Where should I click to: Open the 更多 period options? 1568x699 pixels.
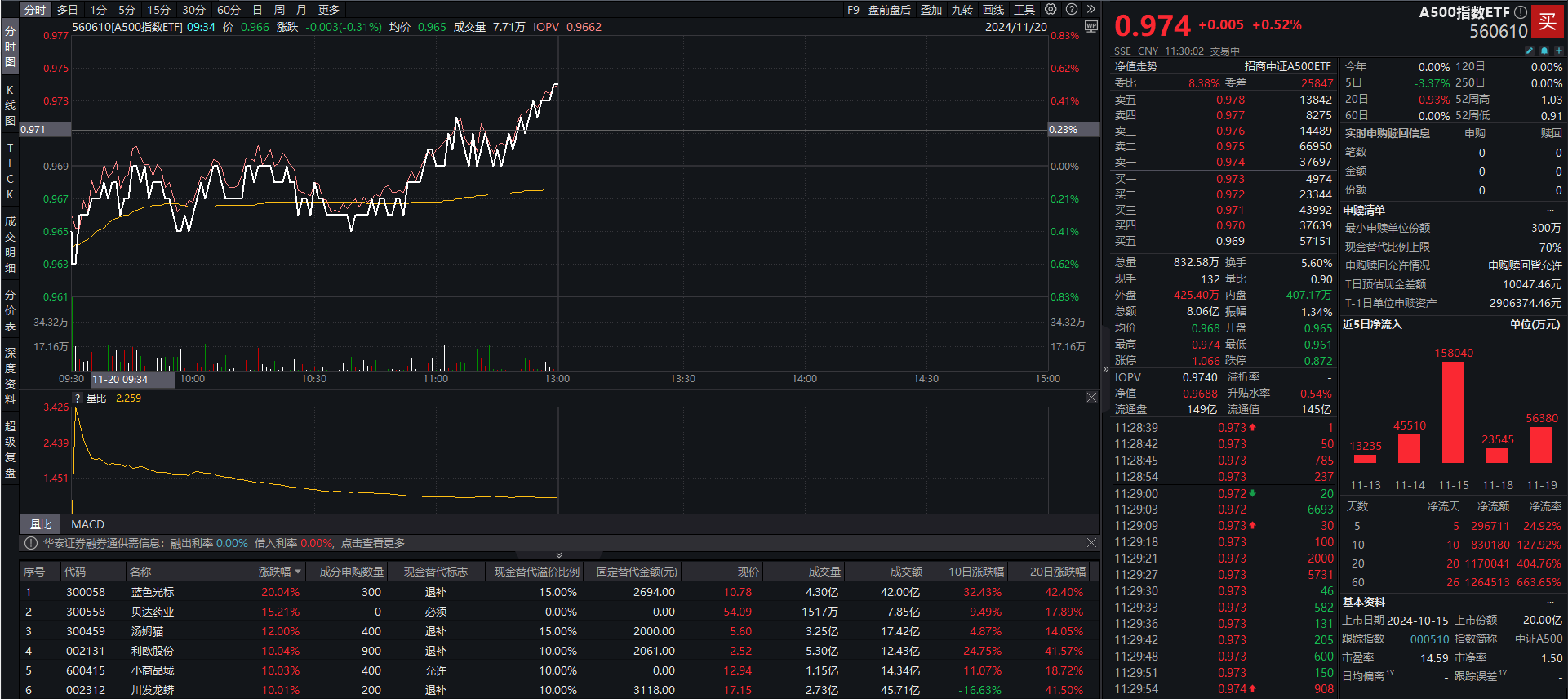[x=328, y=10]
